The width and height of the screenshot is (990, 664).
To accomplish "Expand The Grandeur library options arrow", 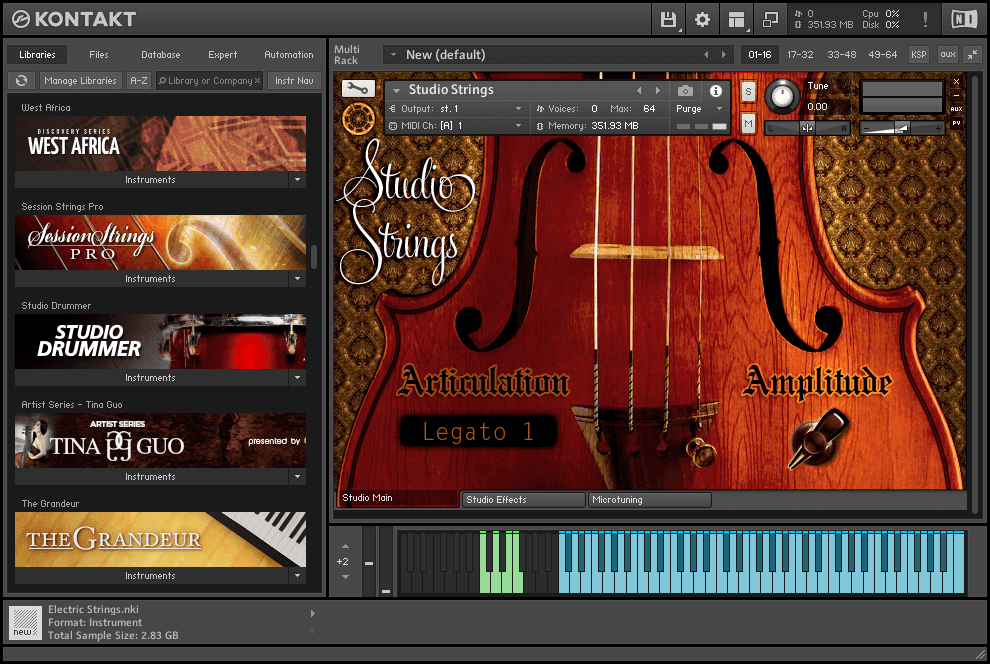I will [x=297, y=576].
